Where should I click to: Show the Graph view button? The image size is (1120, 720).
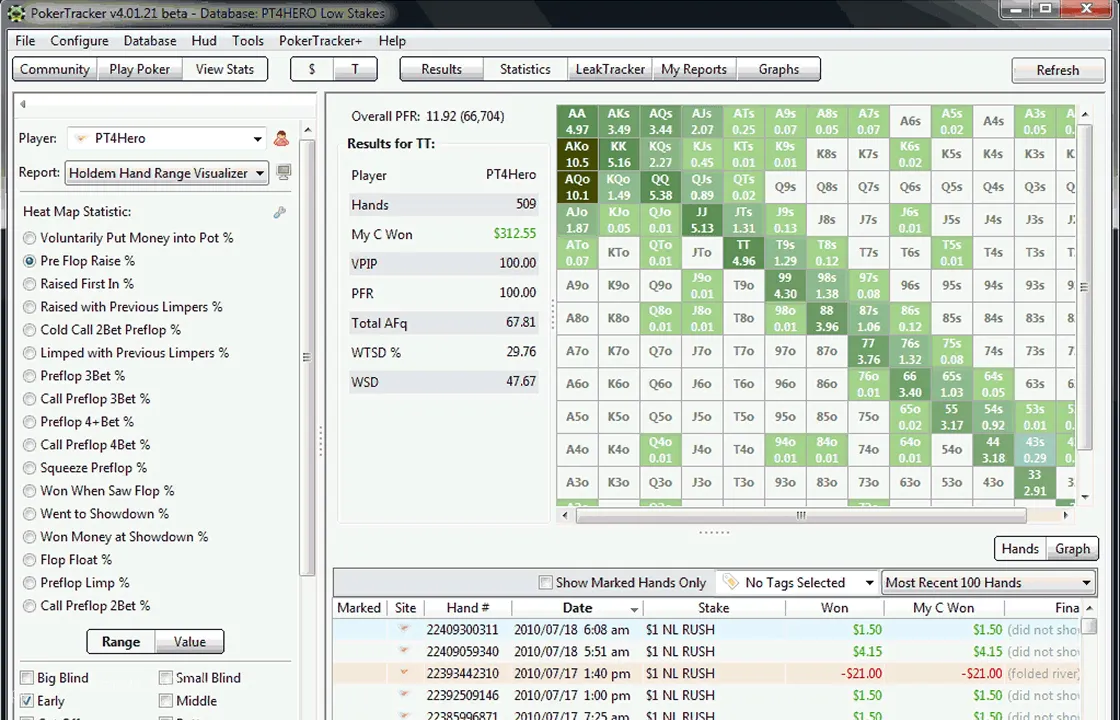pos(1072,549)
